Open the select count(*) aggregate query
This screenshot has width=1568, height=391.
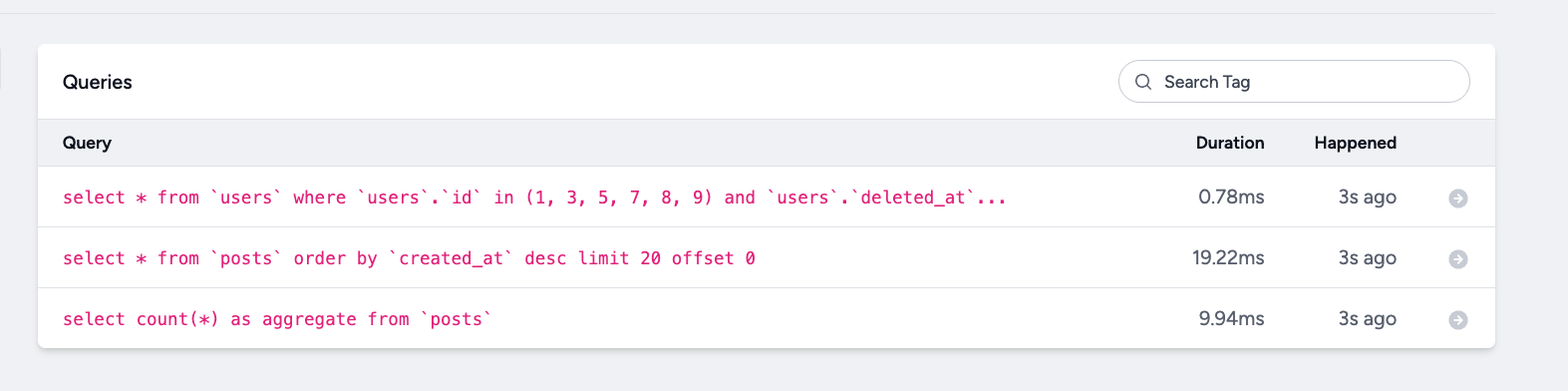277,319
